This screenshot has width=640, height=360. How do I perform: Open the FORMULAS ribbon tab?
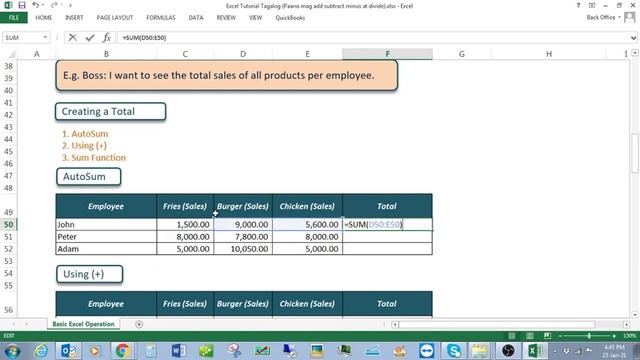(161, 18)
